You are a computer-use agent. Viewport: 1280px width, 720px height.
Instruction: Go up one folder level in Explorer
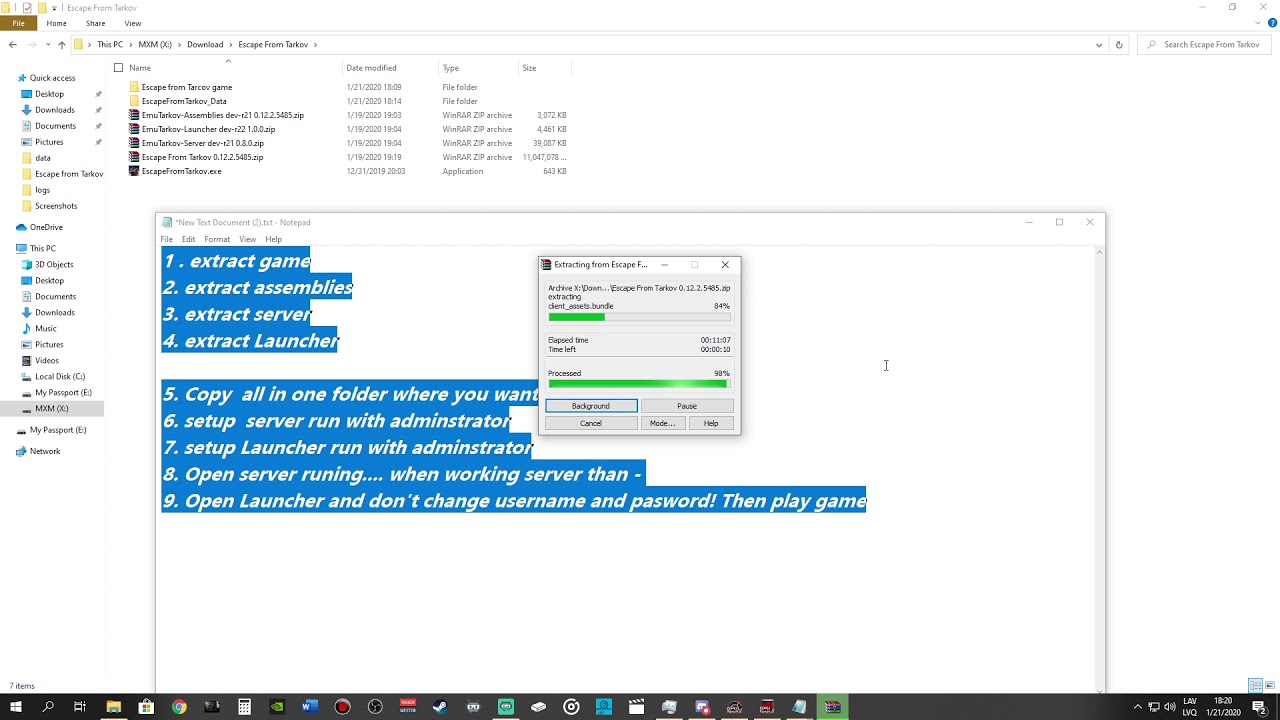point(61,44)
